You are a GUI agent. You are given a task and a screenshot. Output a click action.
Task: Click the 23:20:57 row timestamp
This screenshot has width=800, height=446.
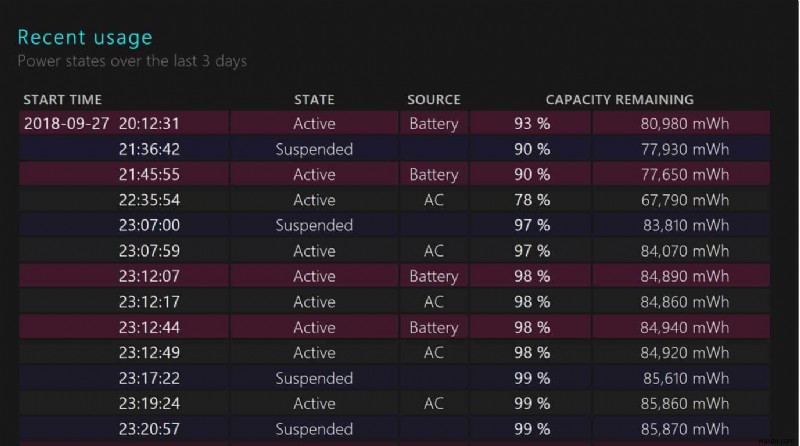pyautogui.click(x=149, y=429)
